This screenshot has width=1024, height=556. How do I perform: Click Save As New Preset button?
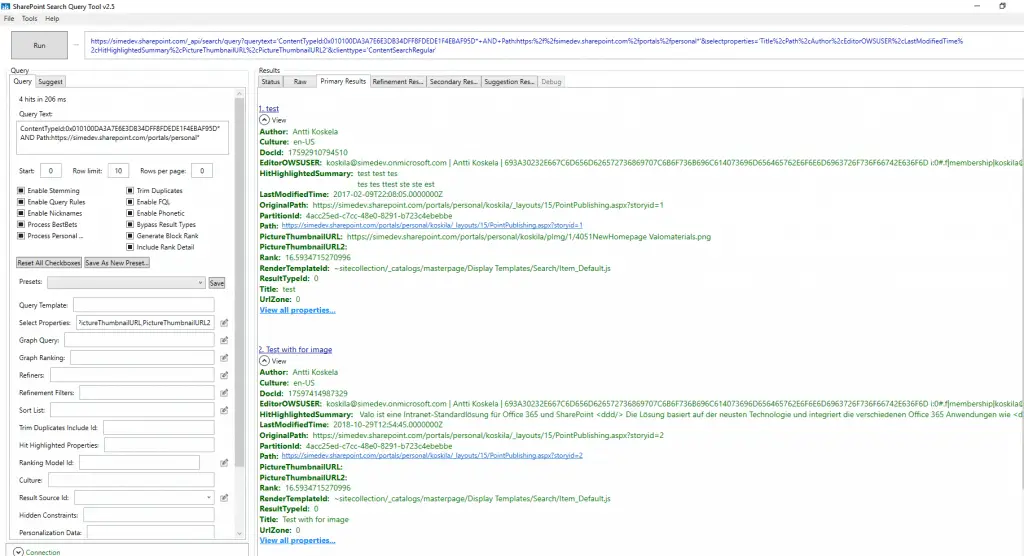click(117, 263)
